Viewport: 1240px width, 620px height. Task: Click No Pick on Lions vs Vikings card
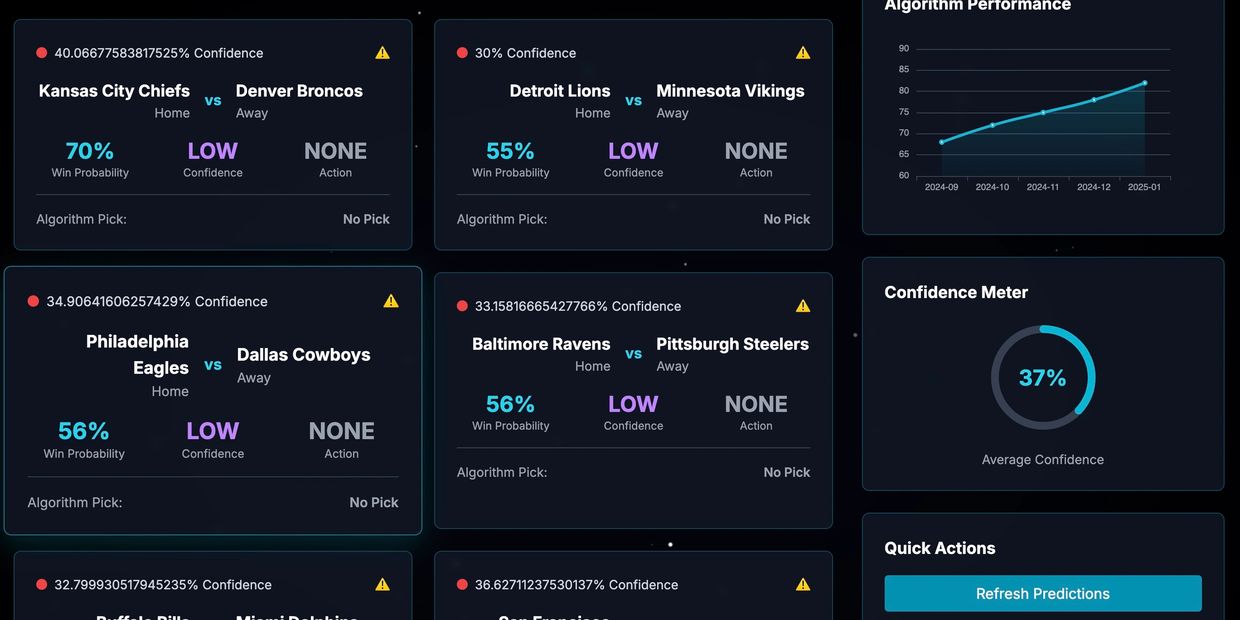pos(786,219)
